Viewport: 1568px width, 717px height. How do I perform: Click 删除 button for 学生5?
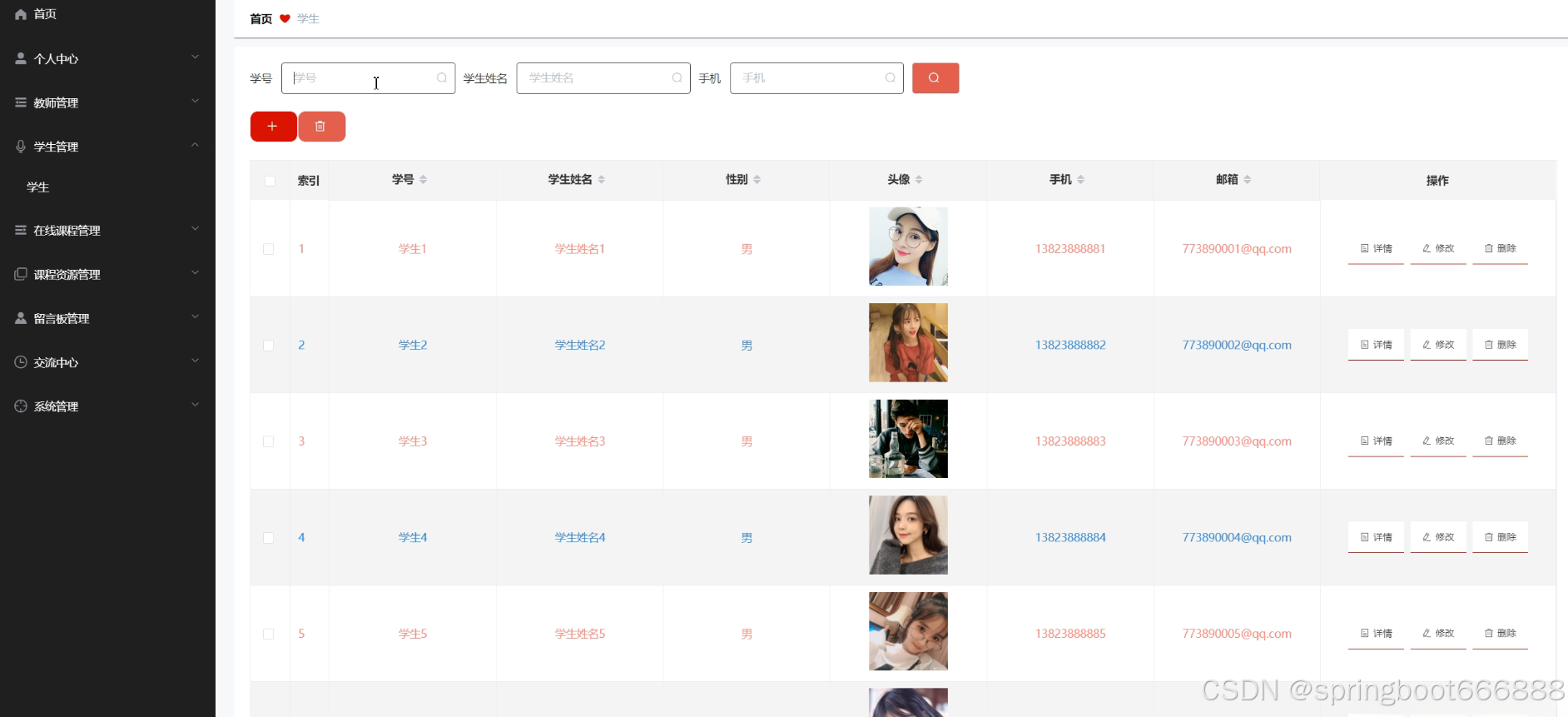pos(1501,634)
